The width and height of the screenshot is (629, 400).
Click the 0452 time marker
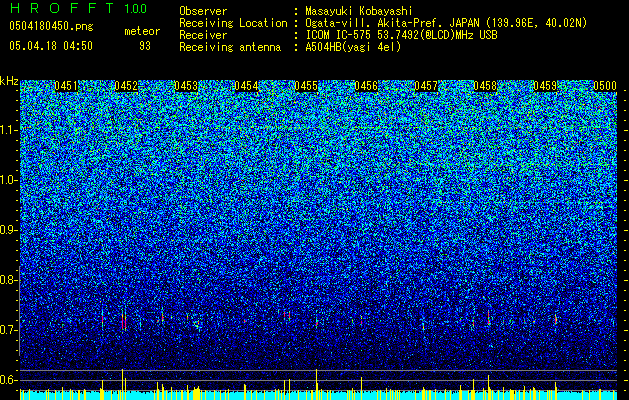coord(126,86)
